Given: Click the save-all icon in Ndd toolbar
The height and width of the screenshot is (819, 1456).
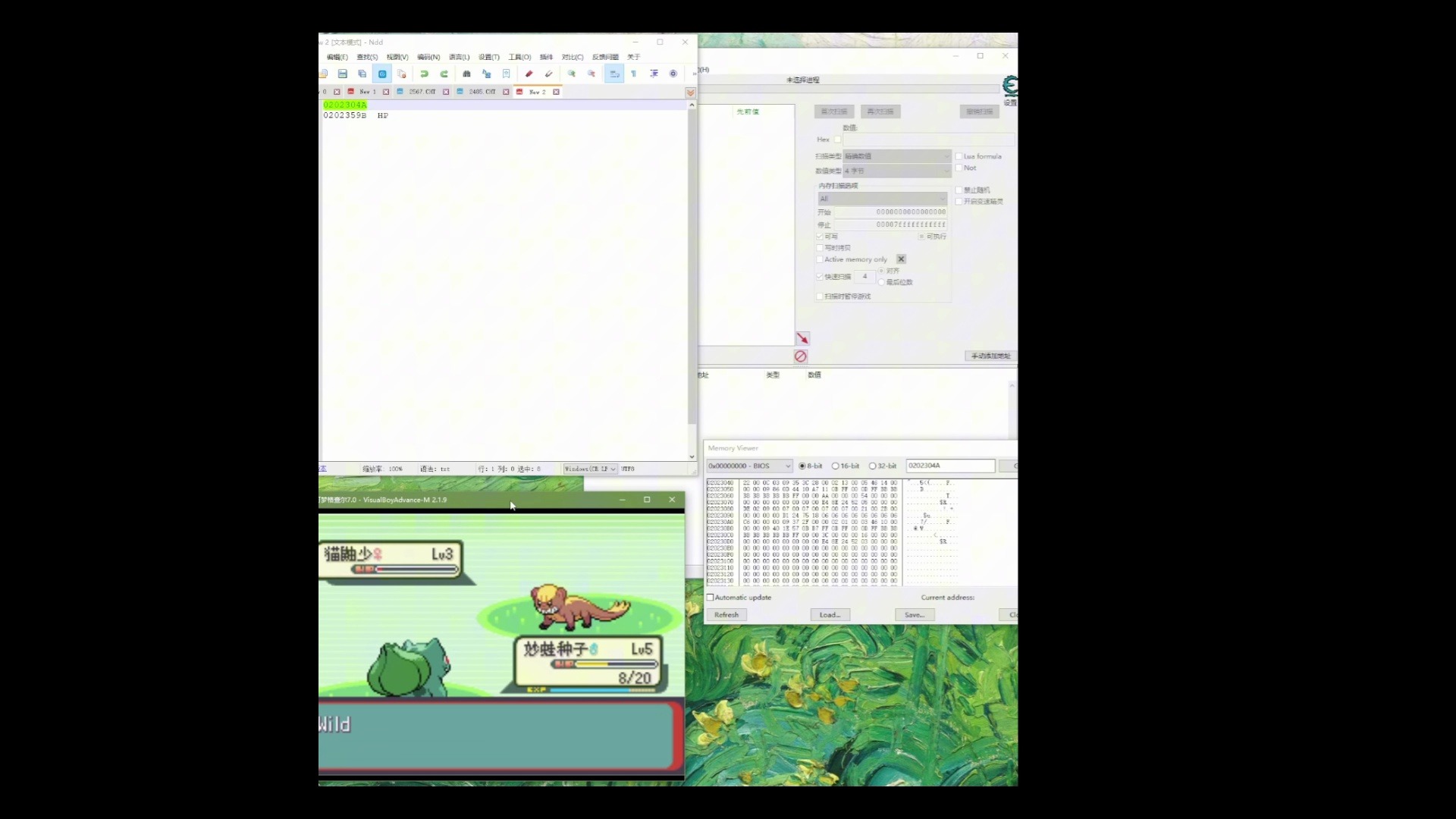Looking at the screenshot, I should click(362, 74).
